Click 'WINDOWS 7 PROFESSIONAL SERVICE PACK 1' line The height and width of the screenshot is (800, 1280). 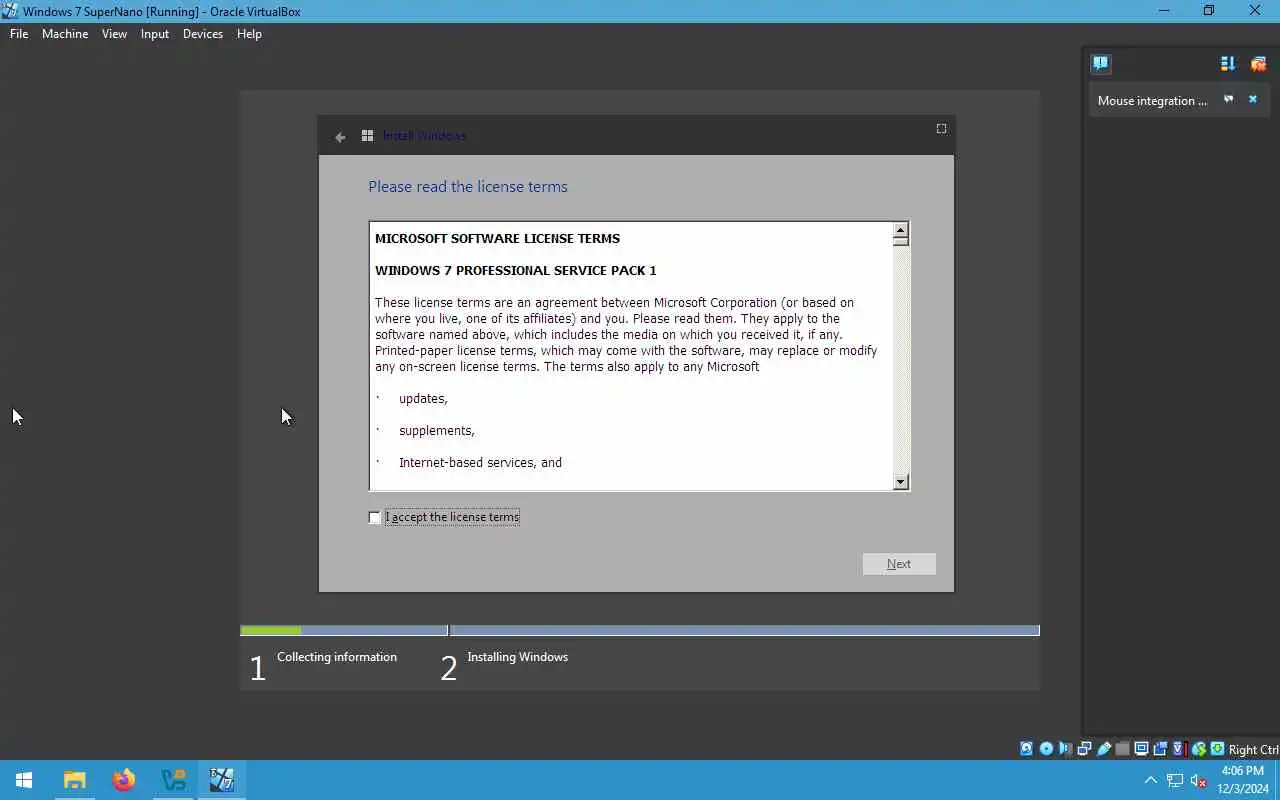pyautogui.click(x=516, y=270)
